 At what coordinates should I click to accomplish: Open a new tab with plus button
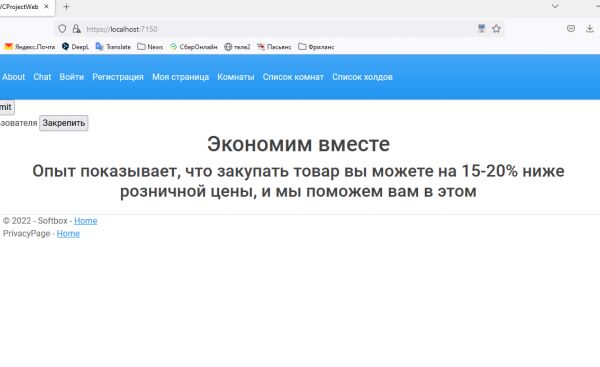point(66,7)
